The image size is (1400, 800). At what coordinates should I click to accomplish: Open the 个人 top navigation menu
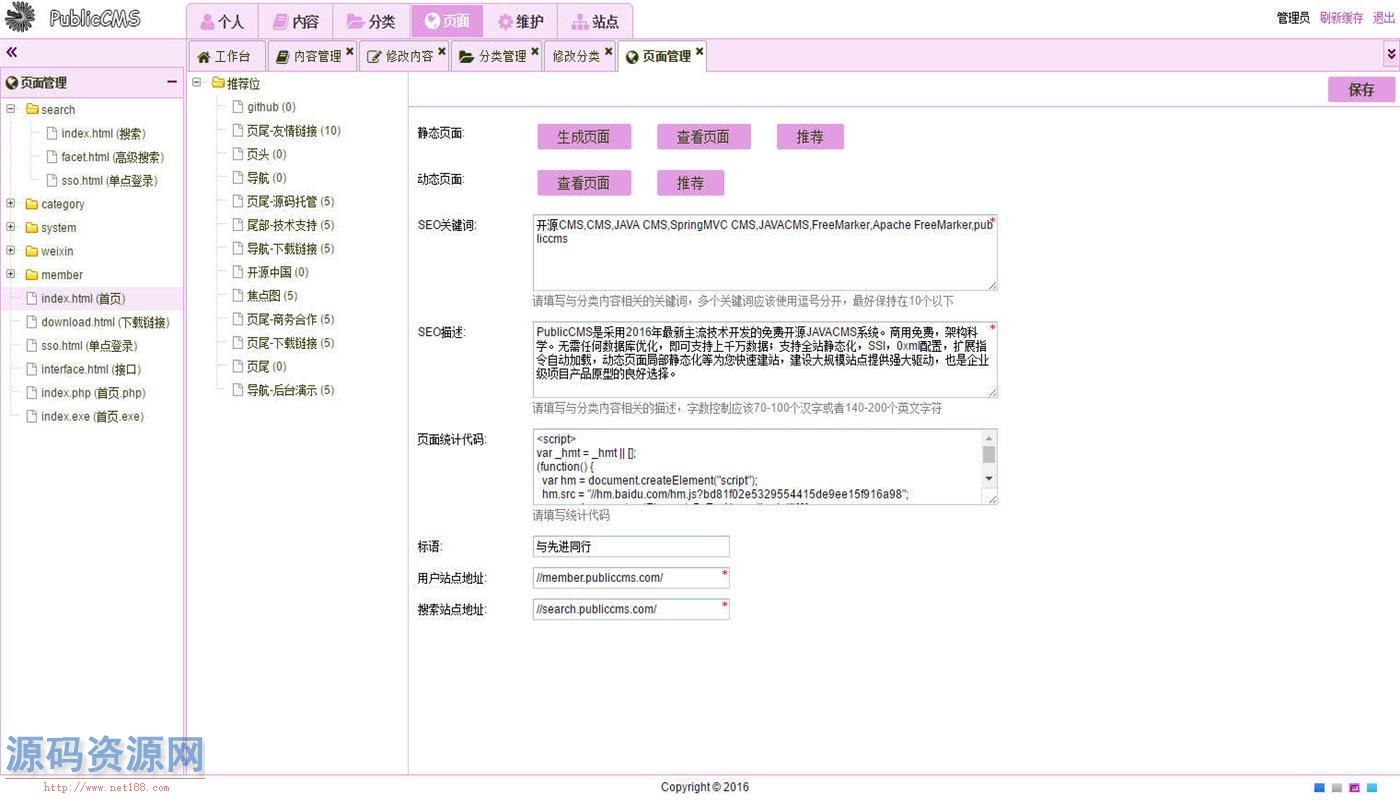coord(222,21)
